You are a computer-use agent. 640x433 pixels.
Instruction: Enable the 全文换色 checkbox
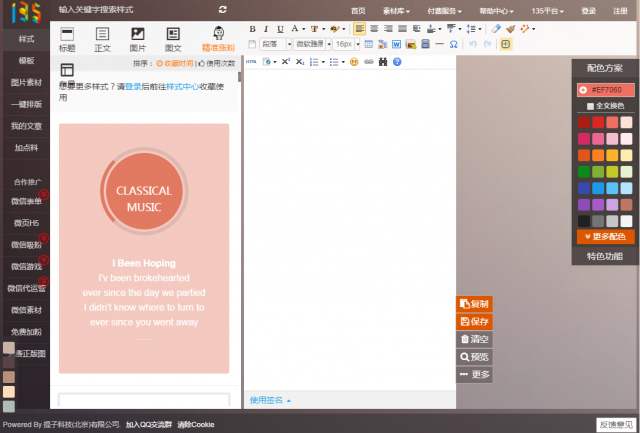point(590,105)
